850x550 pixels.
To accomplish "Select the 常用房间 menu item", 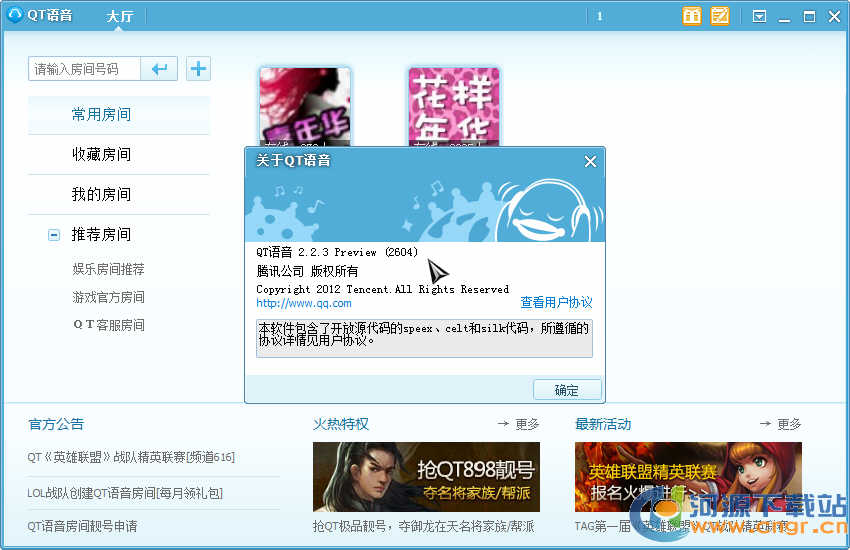I will click(x=101, y=115).
